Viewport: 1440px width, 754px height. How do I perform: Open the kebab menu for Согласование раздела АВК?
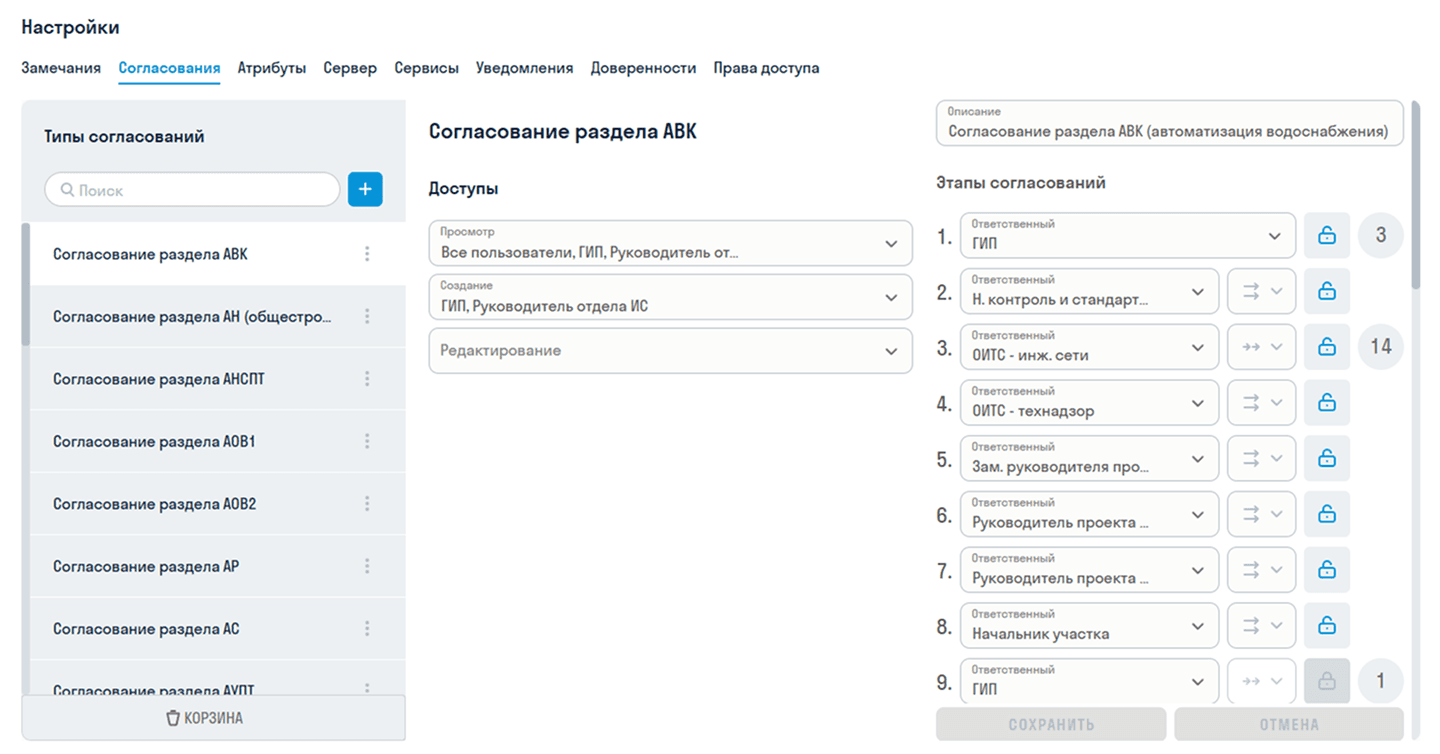(x=367, y=253)
